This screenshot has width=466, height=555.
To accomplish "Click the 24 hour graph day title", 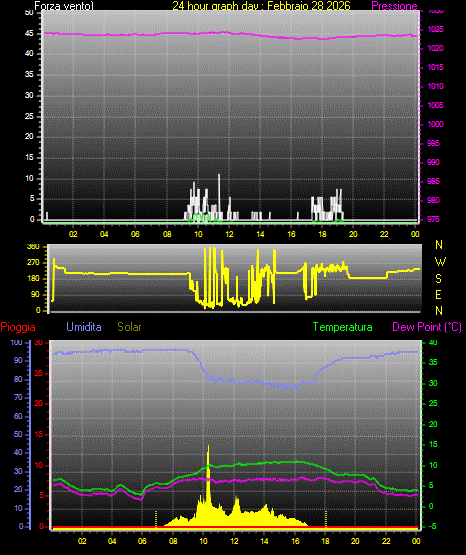I will [x=261, y=6].
